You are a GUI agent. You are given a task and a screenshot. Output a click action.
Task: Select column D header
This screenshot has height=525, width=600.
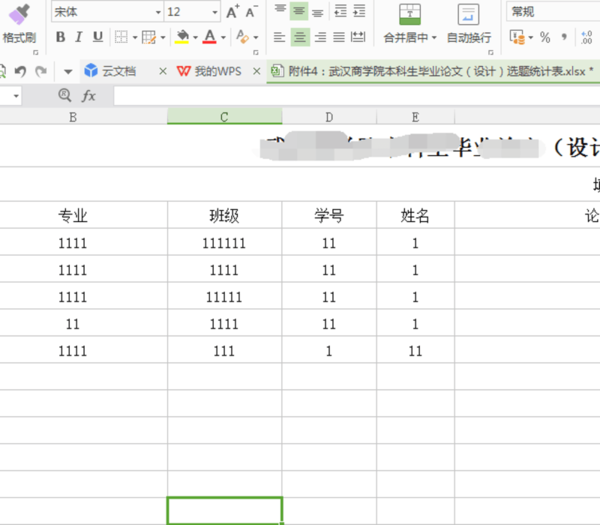click(329, 117)
